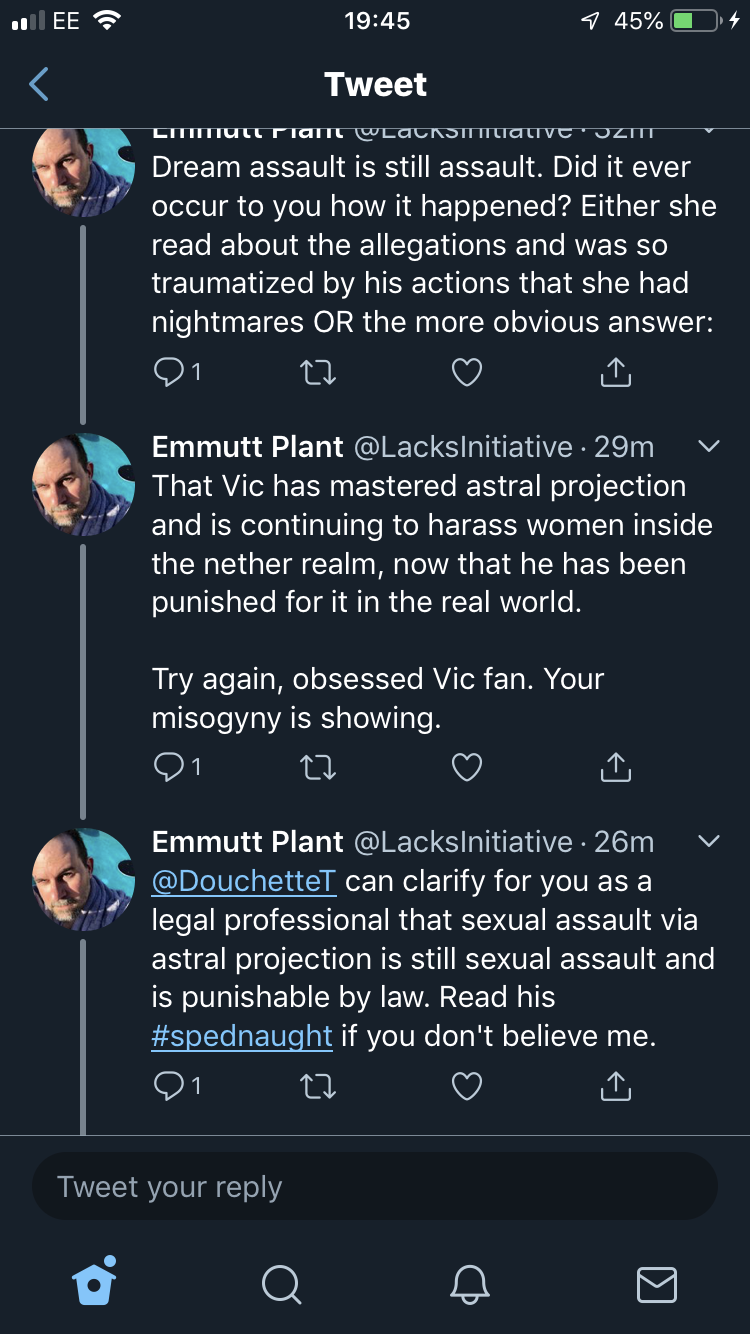Reply to the astral projection tweet from 29m
Screen dimensions: 750x1334
coord(177,767)
